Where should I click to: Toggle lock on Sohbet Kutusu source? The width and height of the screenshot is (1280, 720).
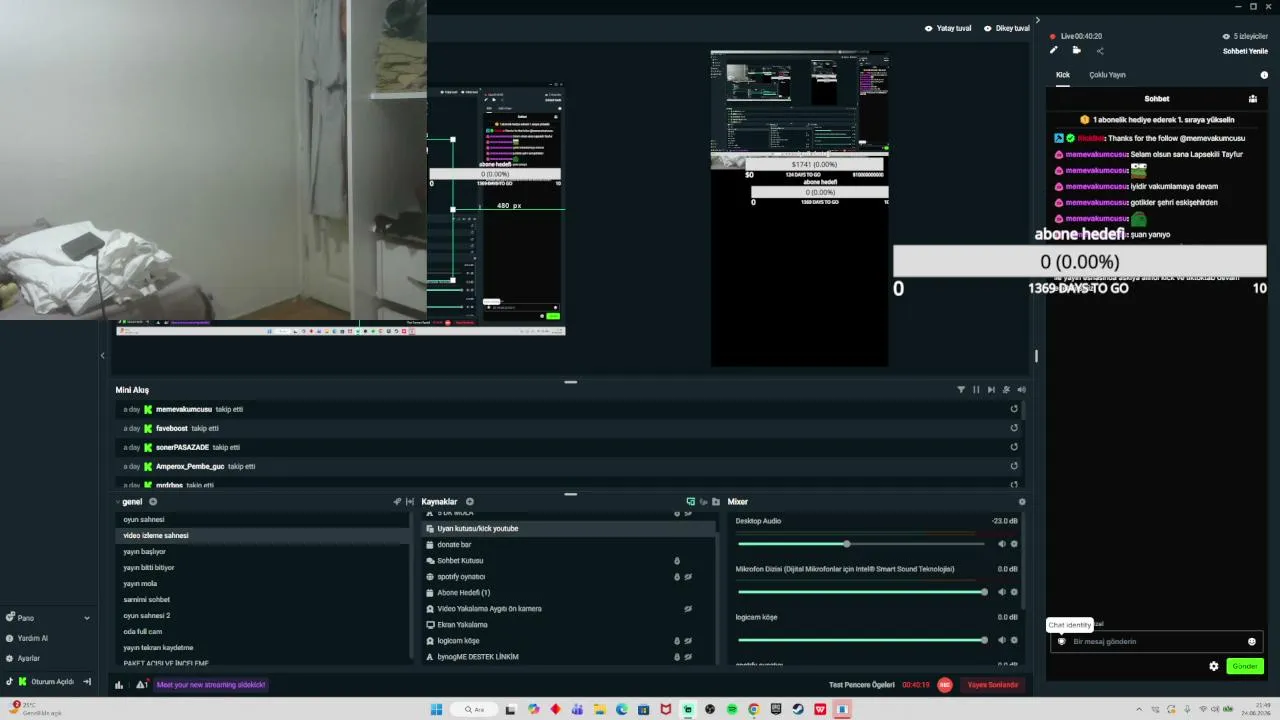click(x=677, y=561)
